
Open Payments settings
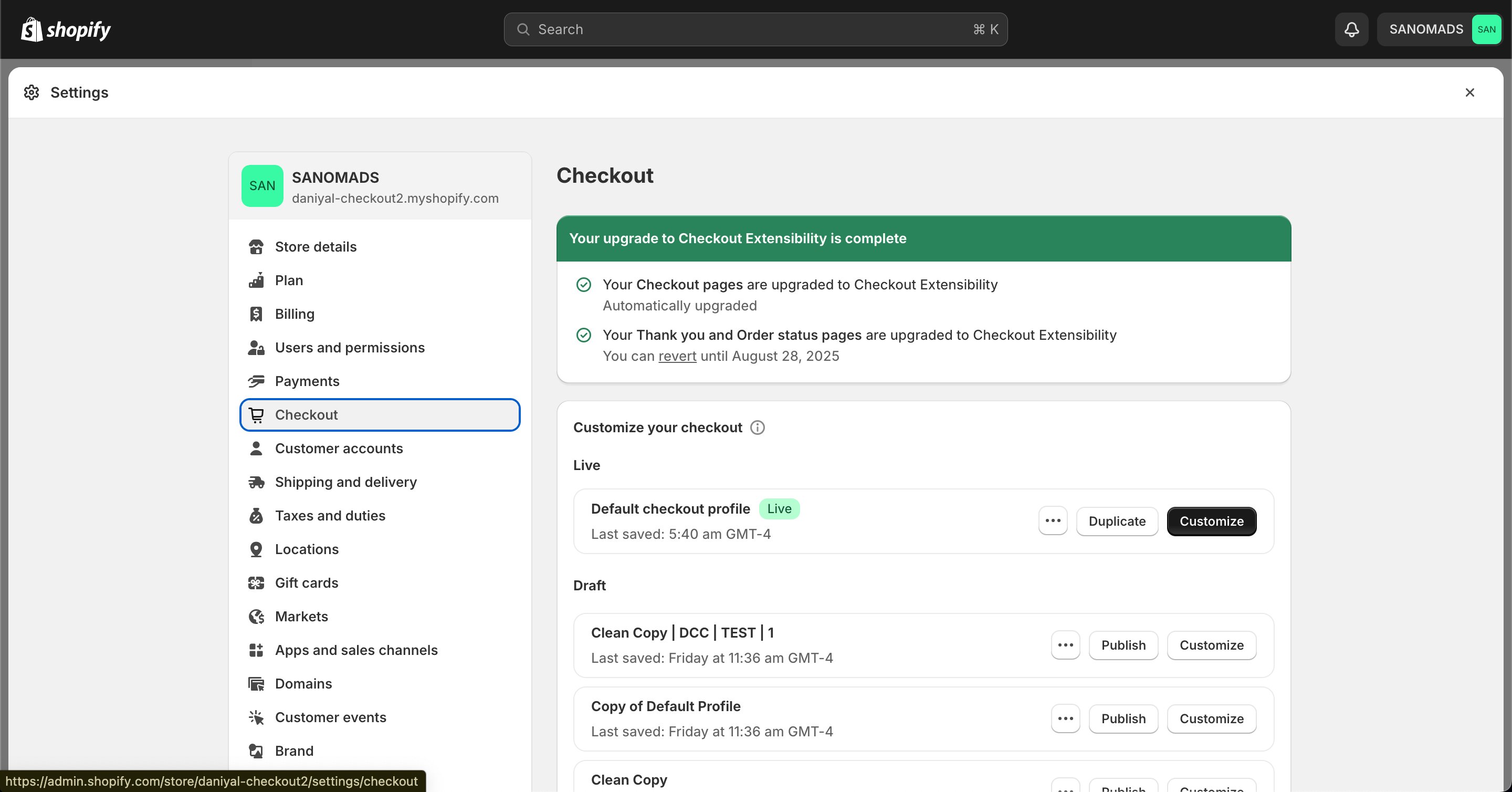coord(380,381)
